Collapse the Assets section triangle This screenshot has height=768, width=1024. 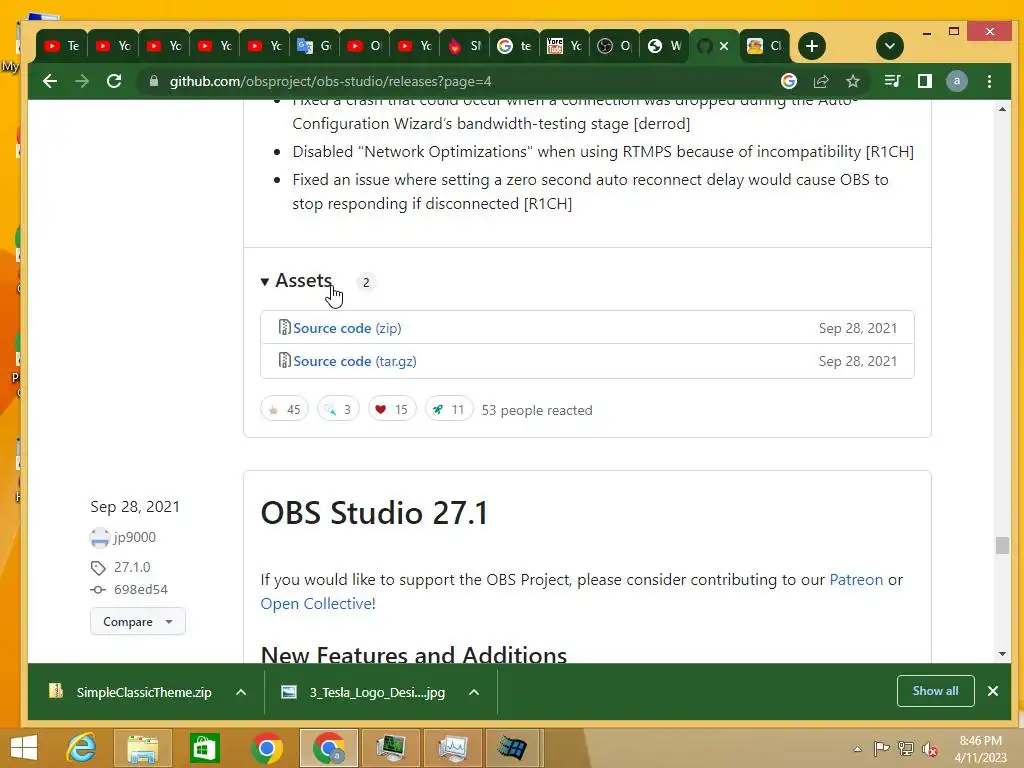264,281
